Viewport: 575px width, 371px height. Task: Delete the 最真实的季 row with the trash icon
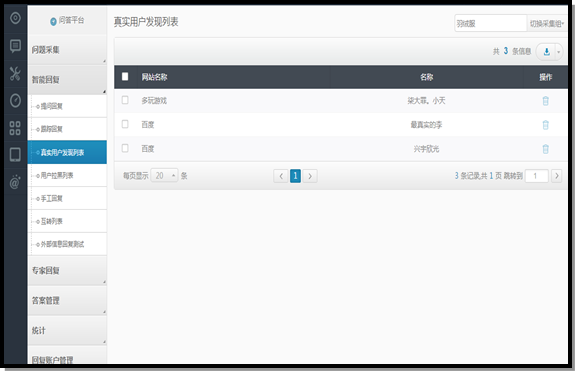545,125
